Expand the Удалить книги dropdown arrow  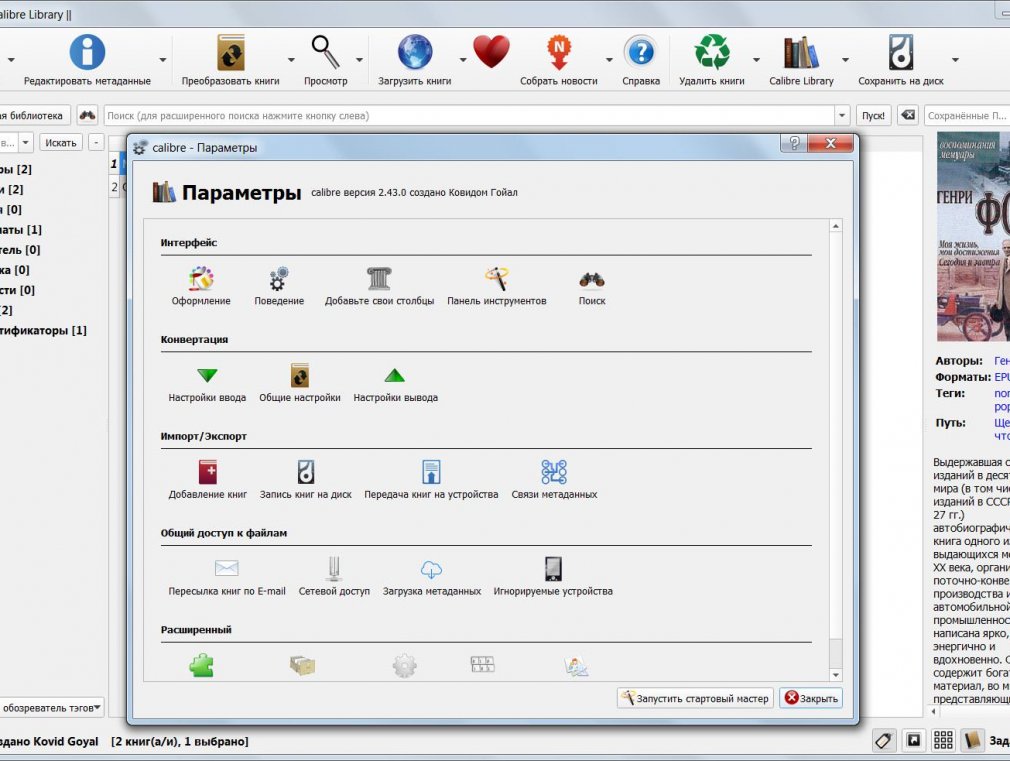pyautogui.click(x=756, y=60)
